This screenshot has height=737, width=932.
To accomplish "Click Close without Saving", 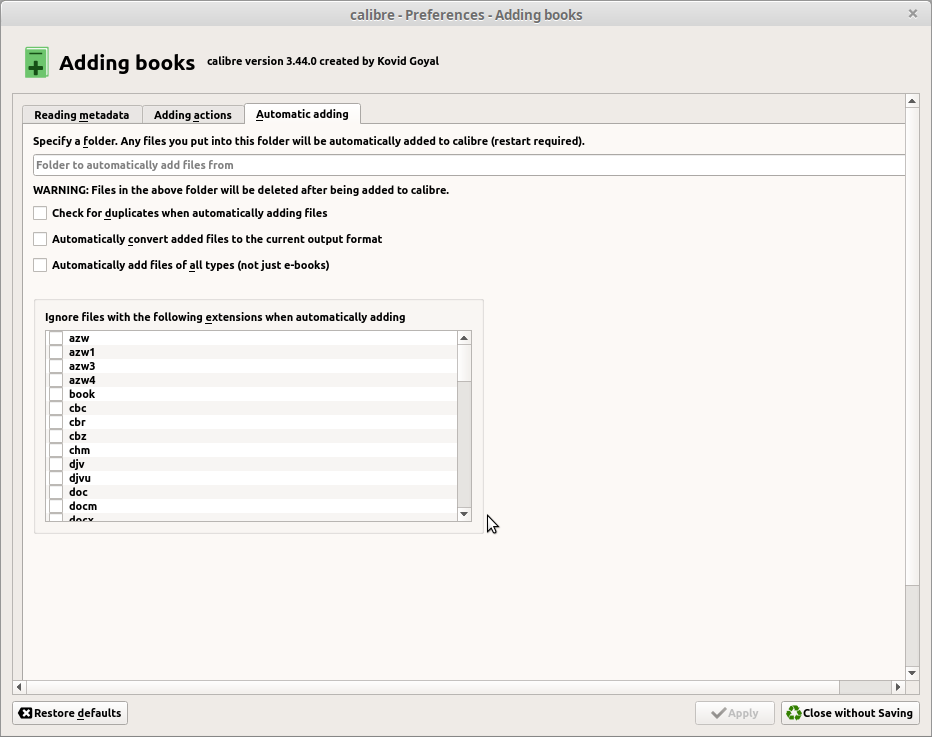I will pyautogui.click(x=850, y=713).
